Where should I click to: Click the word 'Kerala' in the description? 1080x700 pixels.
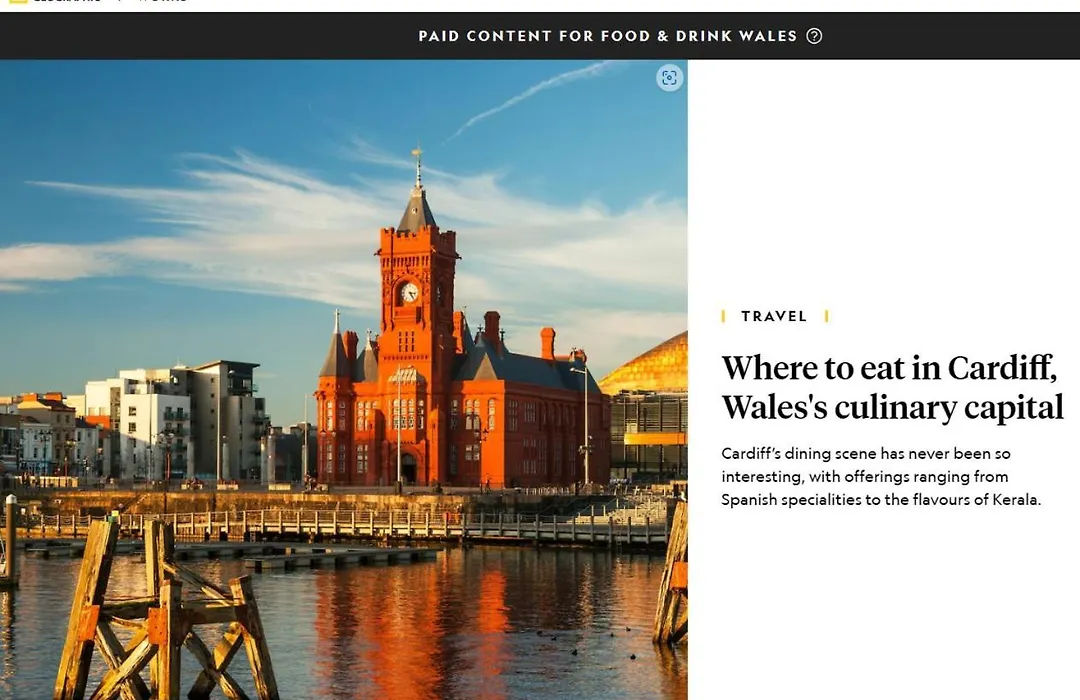click(x=1015, y=500)
